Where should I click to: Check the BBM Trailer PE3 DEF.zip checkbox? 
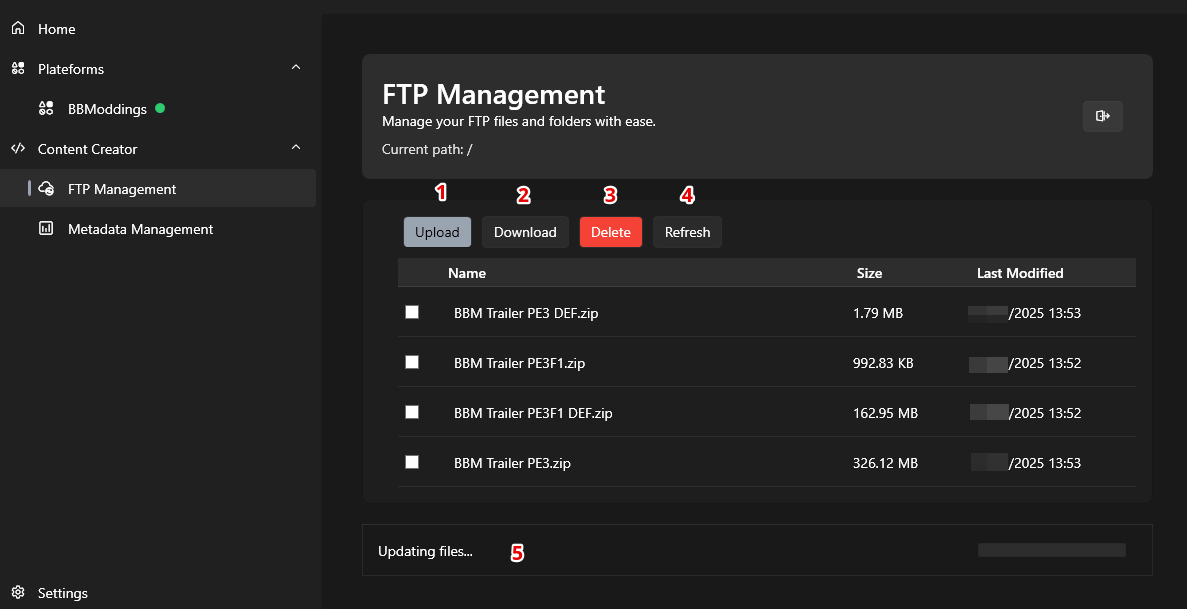[x=412, y=312]
